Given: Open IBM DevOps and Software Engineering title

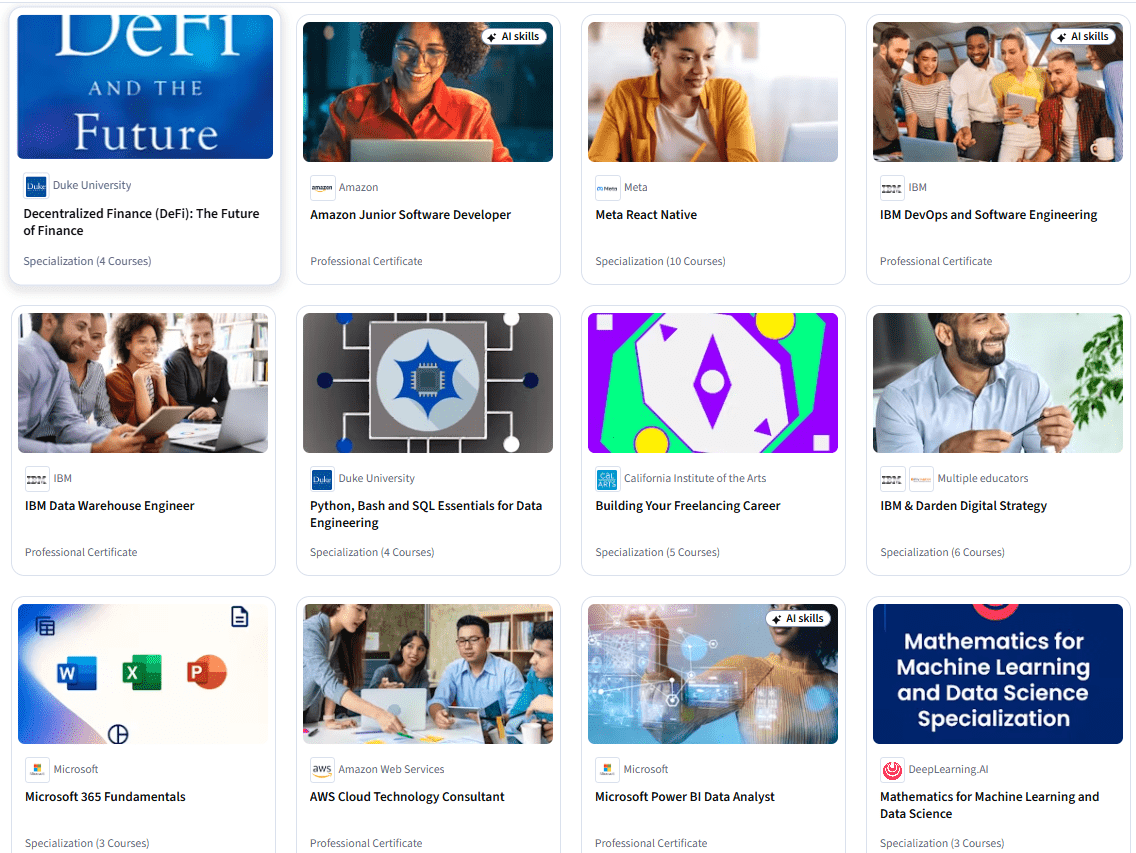Looking at the screenshot, I should pyautogui.click(x=988, y=215).
